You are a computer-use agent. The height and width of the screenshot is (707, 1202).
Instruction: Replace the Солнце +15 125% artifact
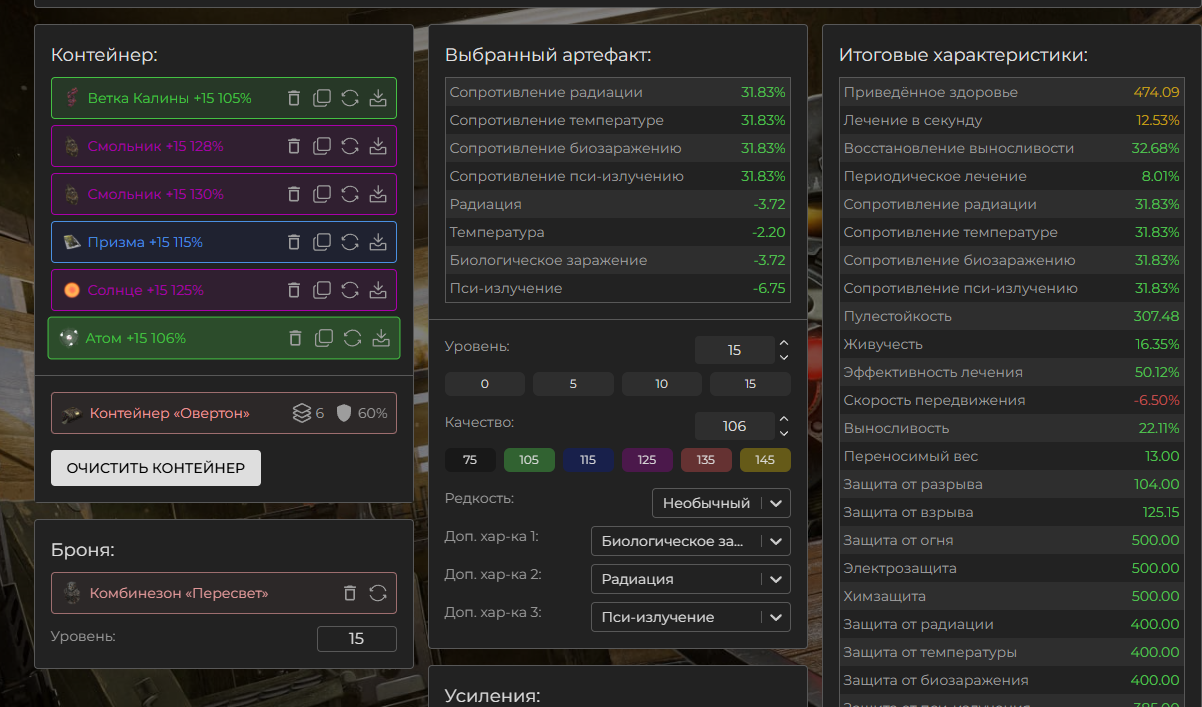click(x=350, y=290)
